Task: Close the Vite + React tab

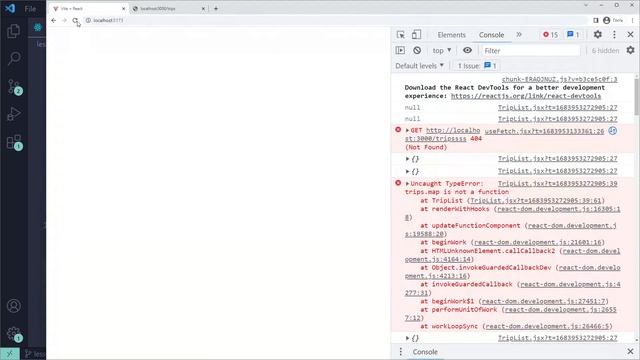Action: click(123, 9)
